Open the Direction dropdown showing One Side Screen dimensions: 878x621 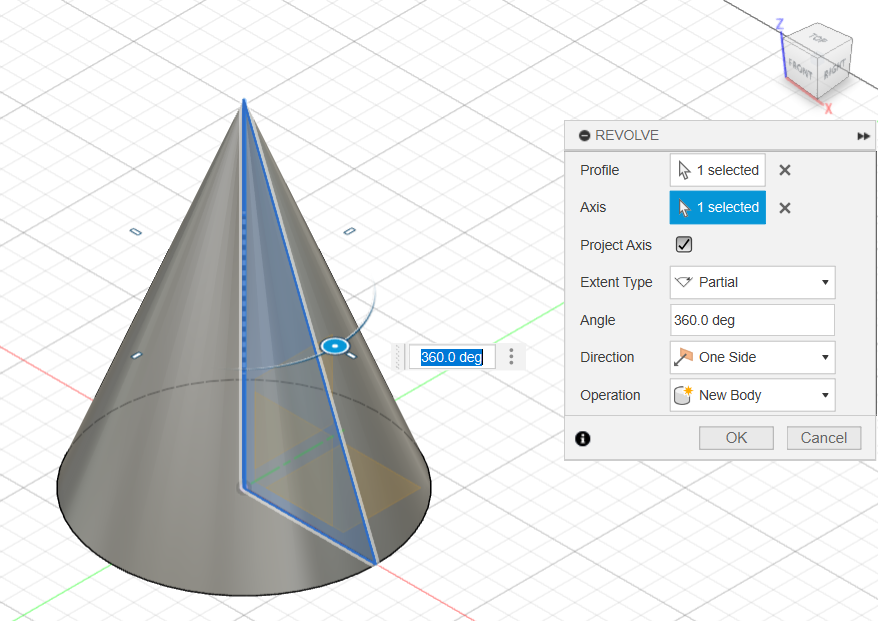point(752,357)
